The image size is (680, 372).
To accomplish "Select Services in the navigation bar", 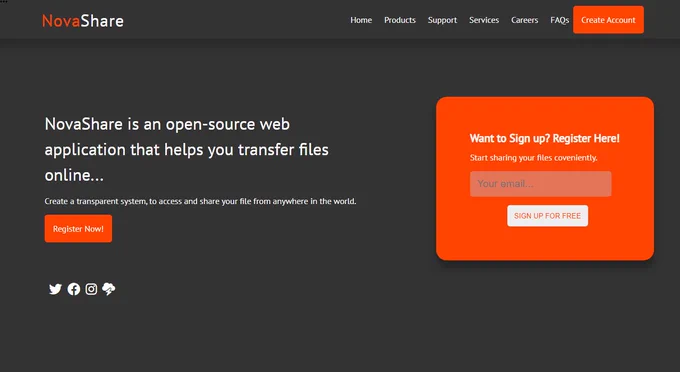I will point(484,20).
